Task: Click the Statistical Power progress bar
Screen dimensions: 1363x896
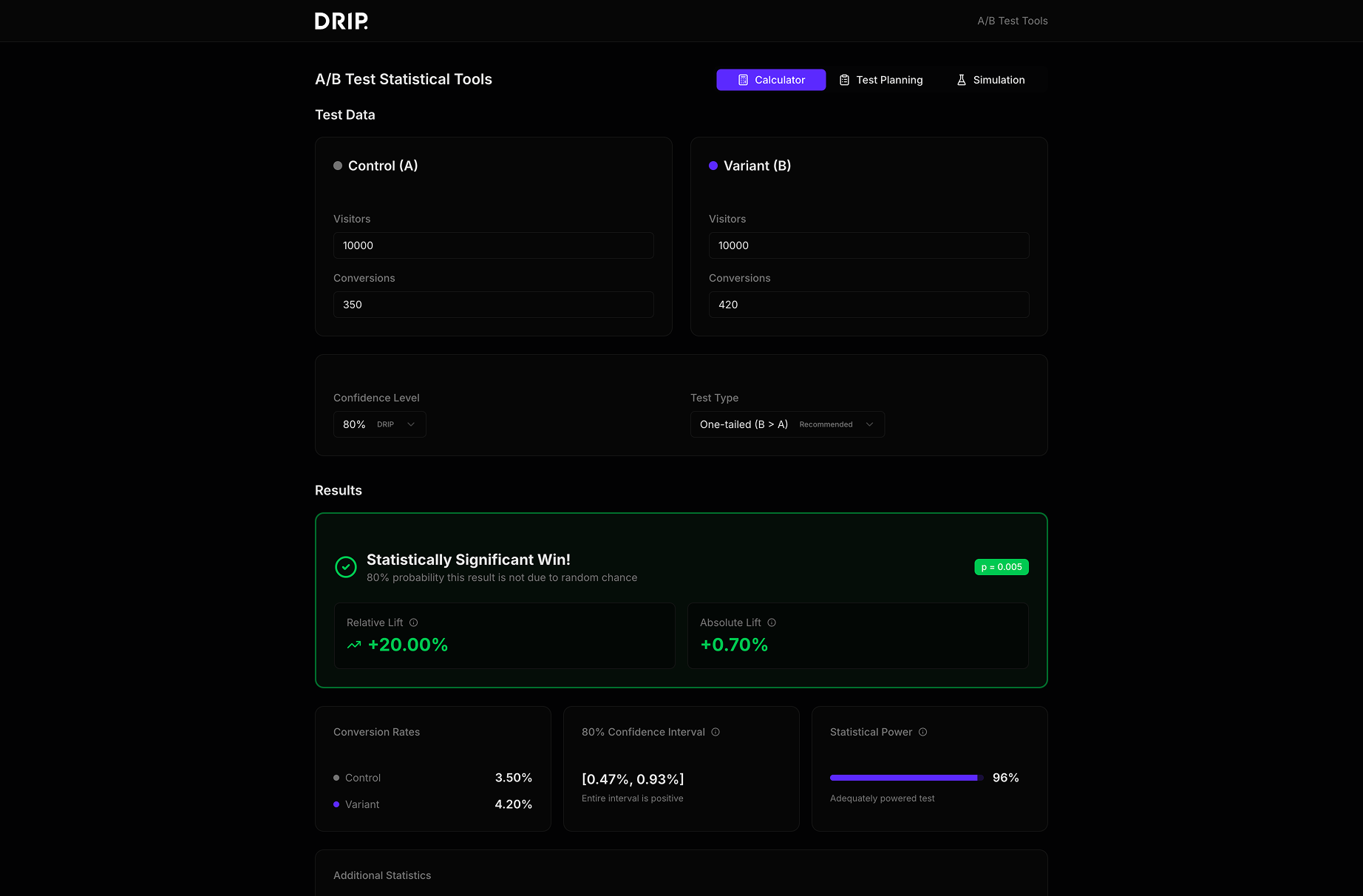Action: pyautogui.click(x=905, y=778)
